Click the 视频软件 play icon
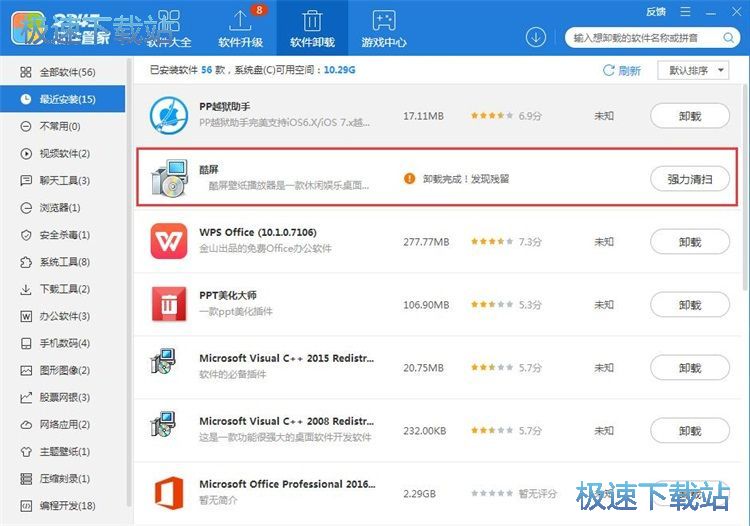Image resolution: width=750 pixels, height=526 pixels. [x=26, y=153]
